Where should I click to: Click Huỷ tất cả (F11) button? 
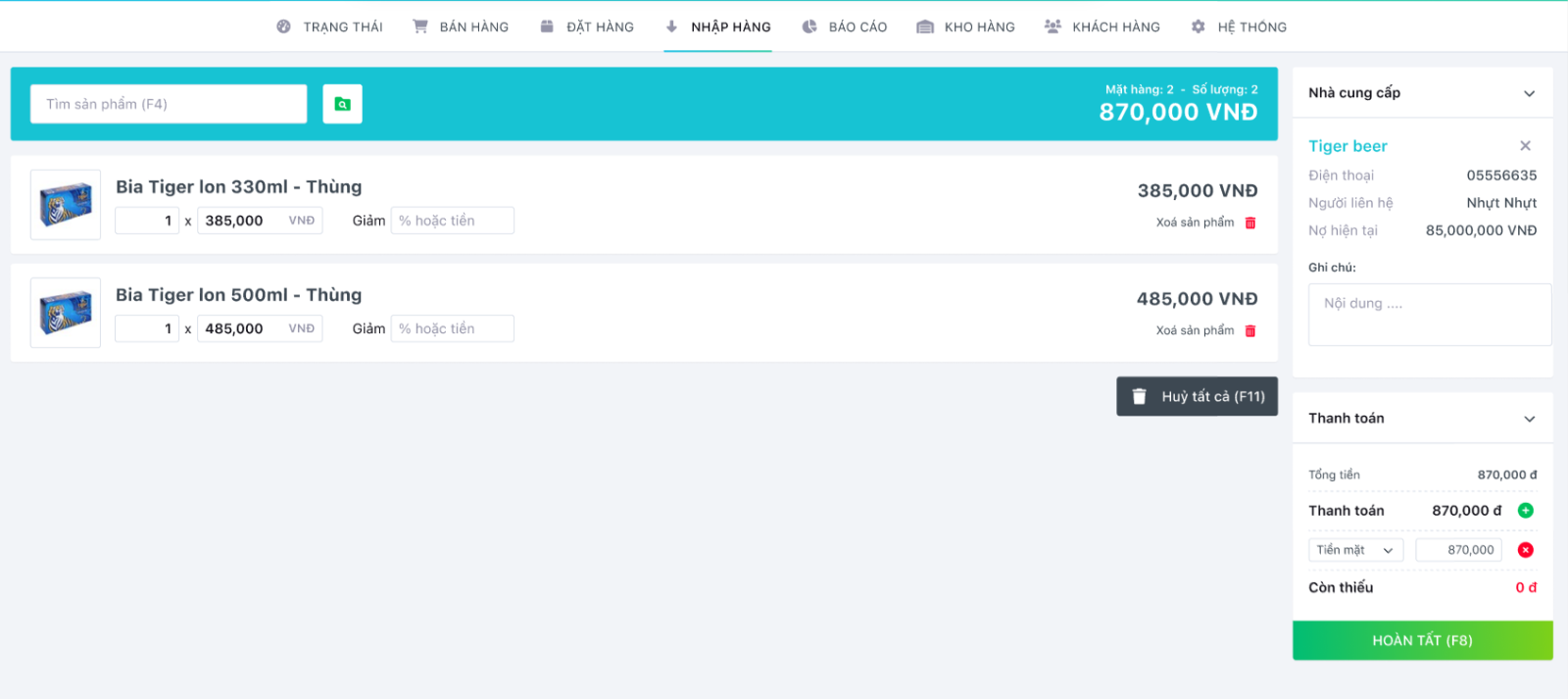point(1197,396)
